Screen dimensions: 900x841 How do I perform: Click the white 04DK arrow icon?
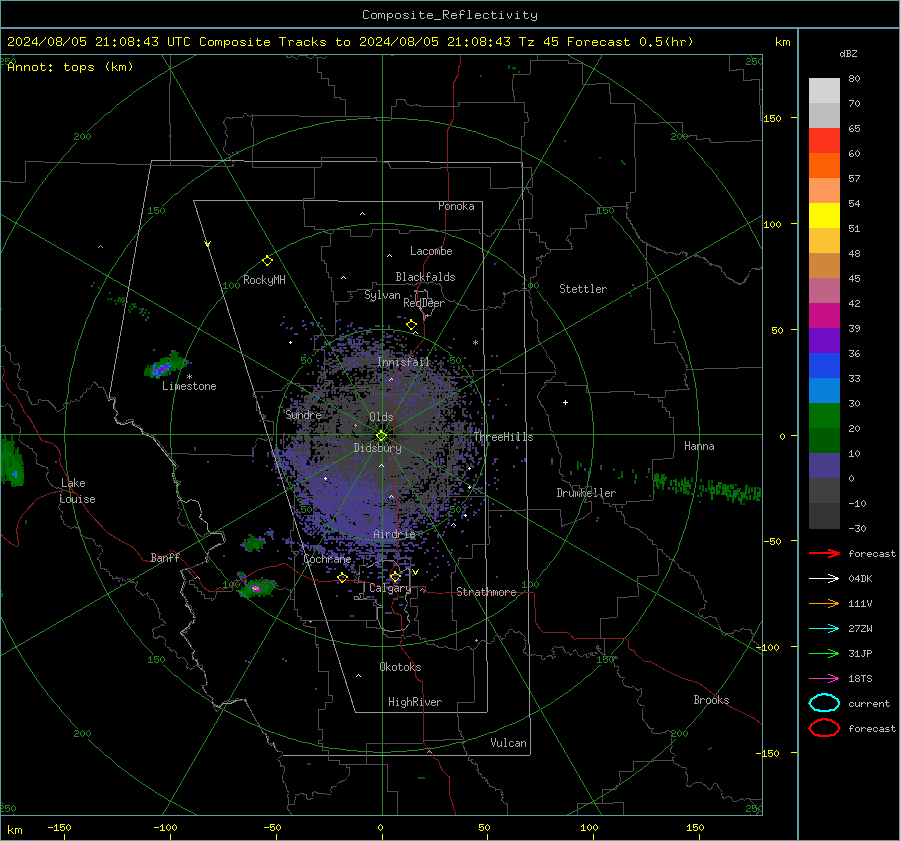(824, 579)
